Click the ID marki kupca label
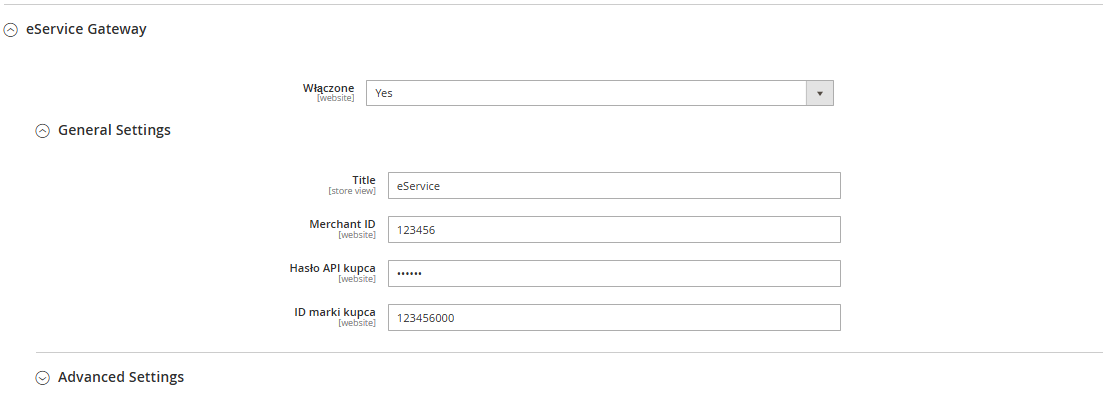Image resolution: width=1106 pixels, height=394 pixels. coord(334,312)
